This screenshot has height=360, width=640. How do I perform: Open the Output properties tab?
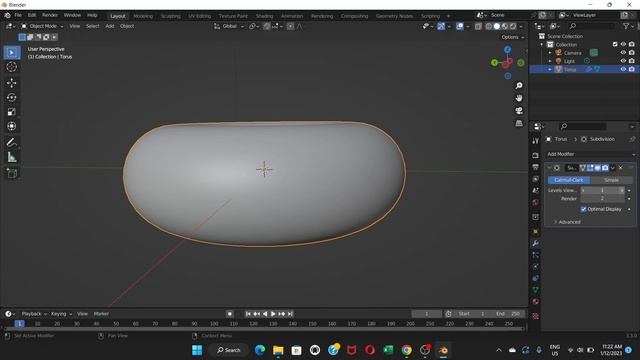click(536, 167)
